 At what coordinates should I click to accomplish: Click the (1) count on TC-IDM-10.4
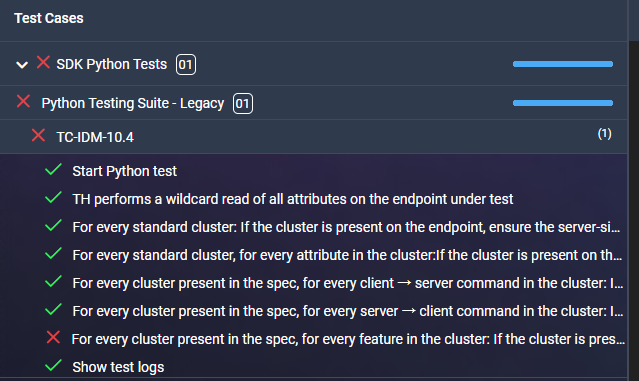pos(604,134)
